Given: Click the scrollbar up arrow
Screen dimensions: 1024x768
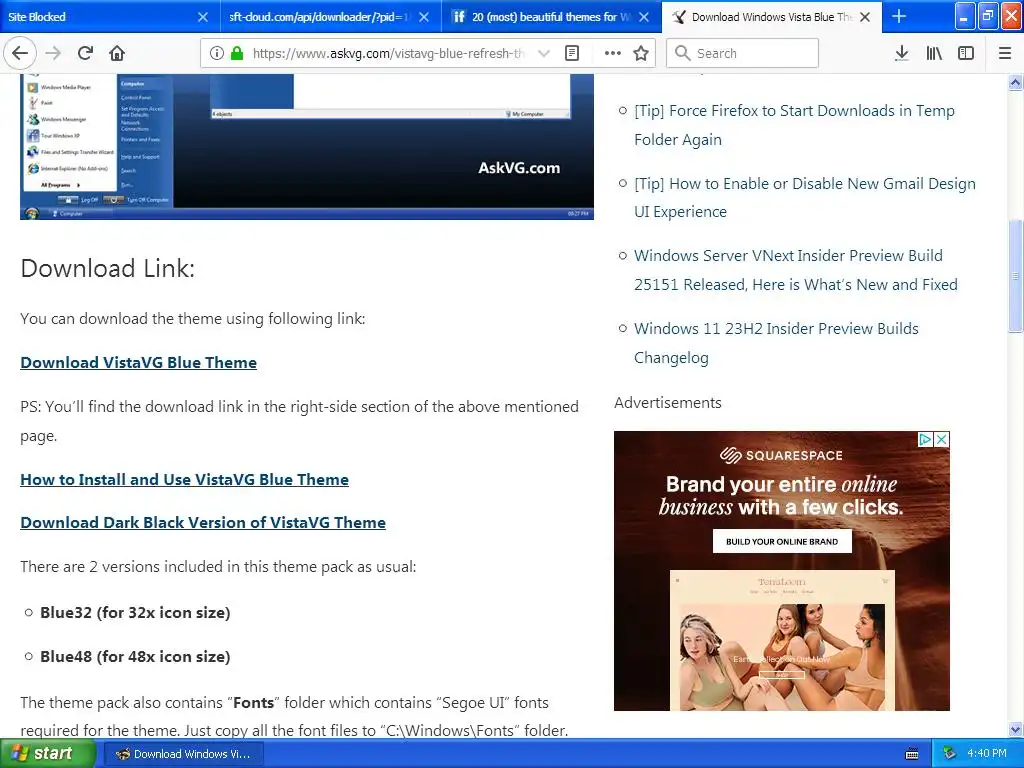Looking at the screenshot, I should (x=1016, y=82).
